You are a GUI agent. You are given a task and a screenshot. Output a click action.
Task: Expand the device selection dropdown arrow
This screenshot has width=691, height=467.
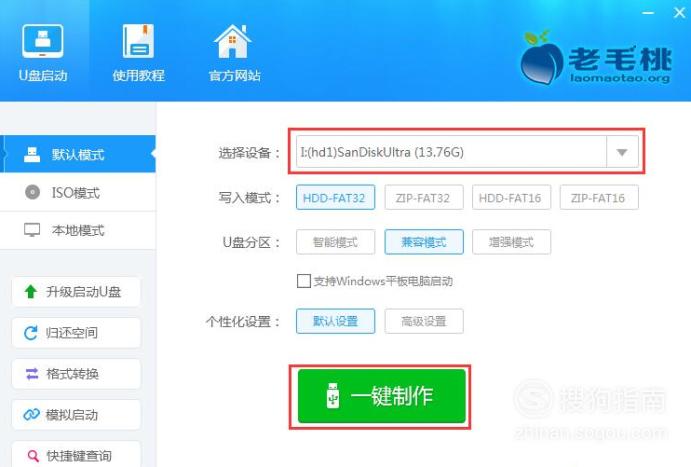coord(622,152)
